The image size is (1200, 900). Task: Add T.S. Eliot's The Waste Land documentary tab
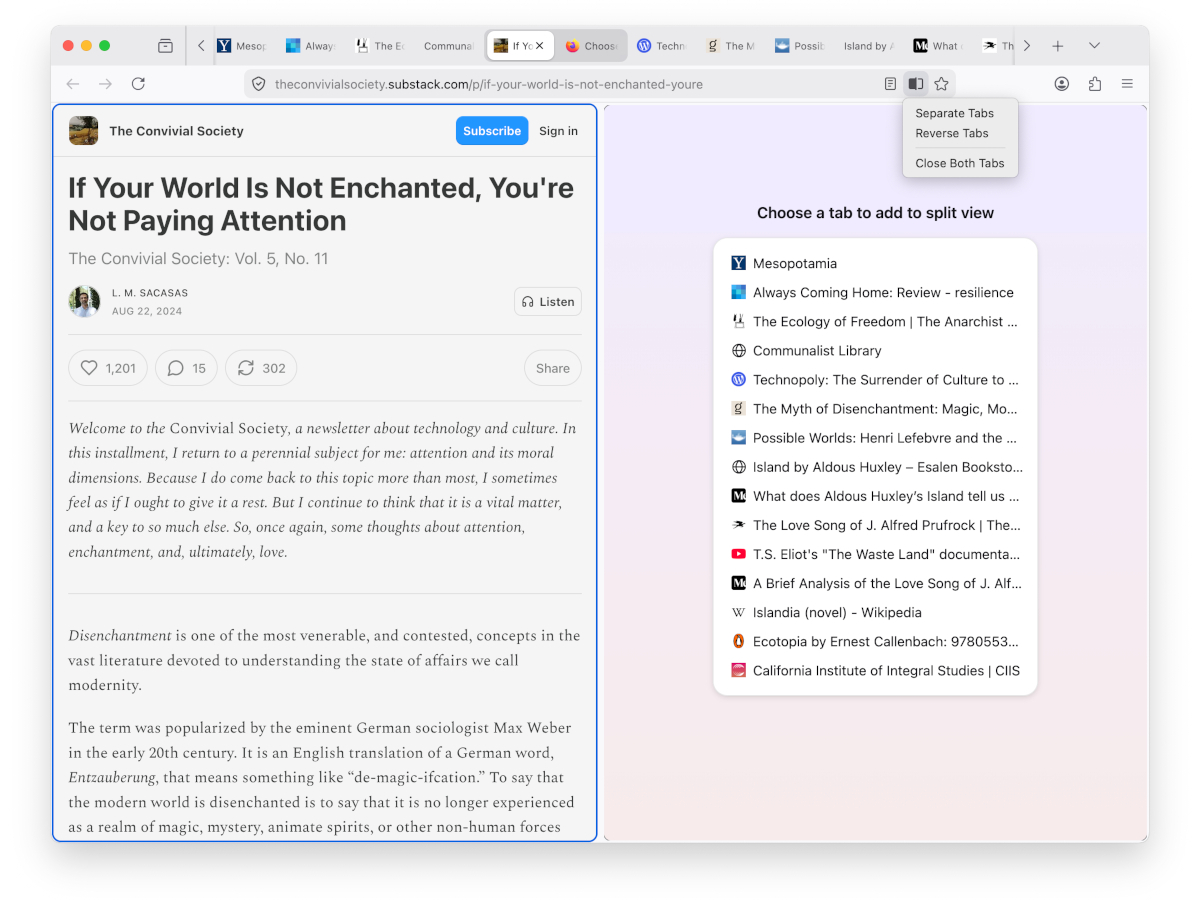tap(875, 553)
